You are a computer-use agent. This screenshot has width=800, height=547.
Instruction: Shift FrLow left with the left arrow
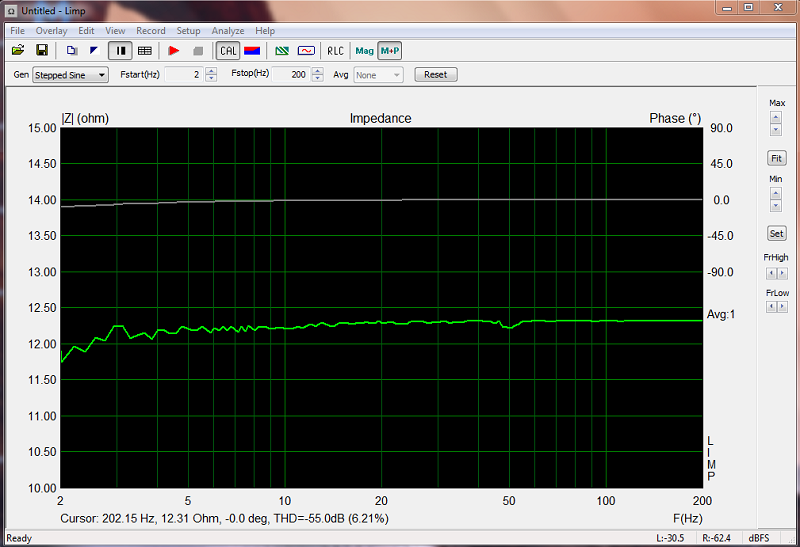point(771,307)
